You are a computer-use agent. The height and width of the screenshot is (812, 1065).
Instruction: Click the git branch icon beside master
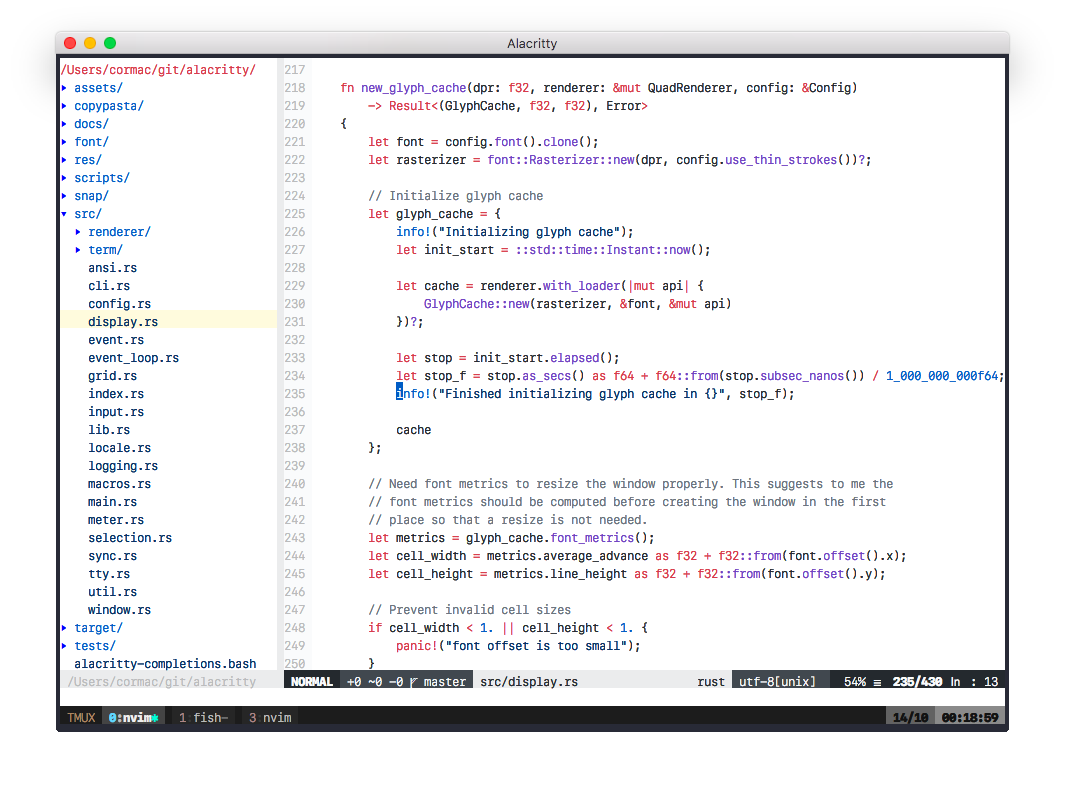click(x=413, y=681)
